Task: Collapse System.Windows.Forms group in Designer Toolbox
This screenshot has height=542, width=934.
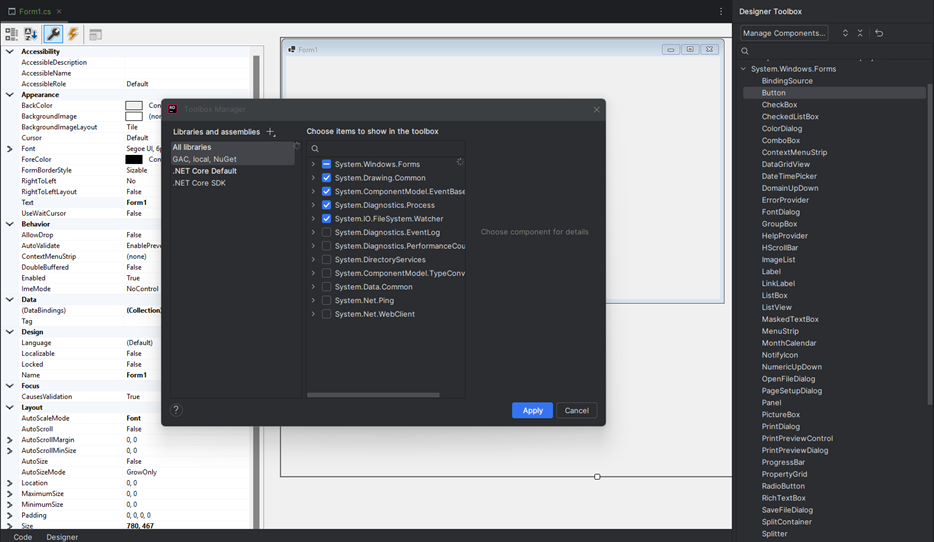Action: tap(743, 69)
